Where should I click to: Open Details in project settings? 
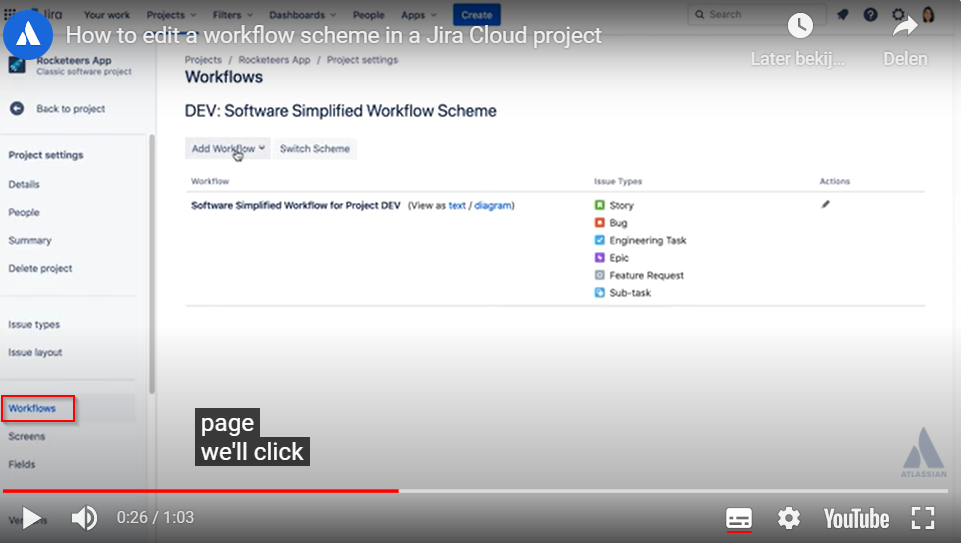click(x=24, y=185)
